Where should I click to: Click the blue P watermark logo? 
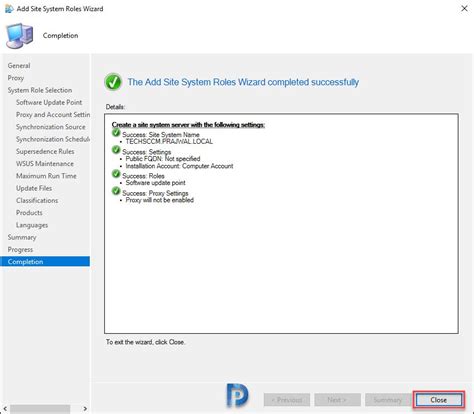coord(237,396)
